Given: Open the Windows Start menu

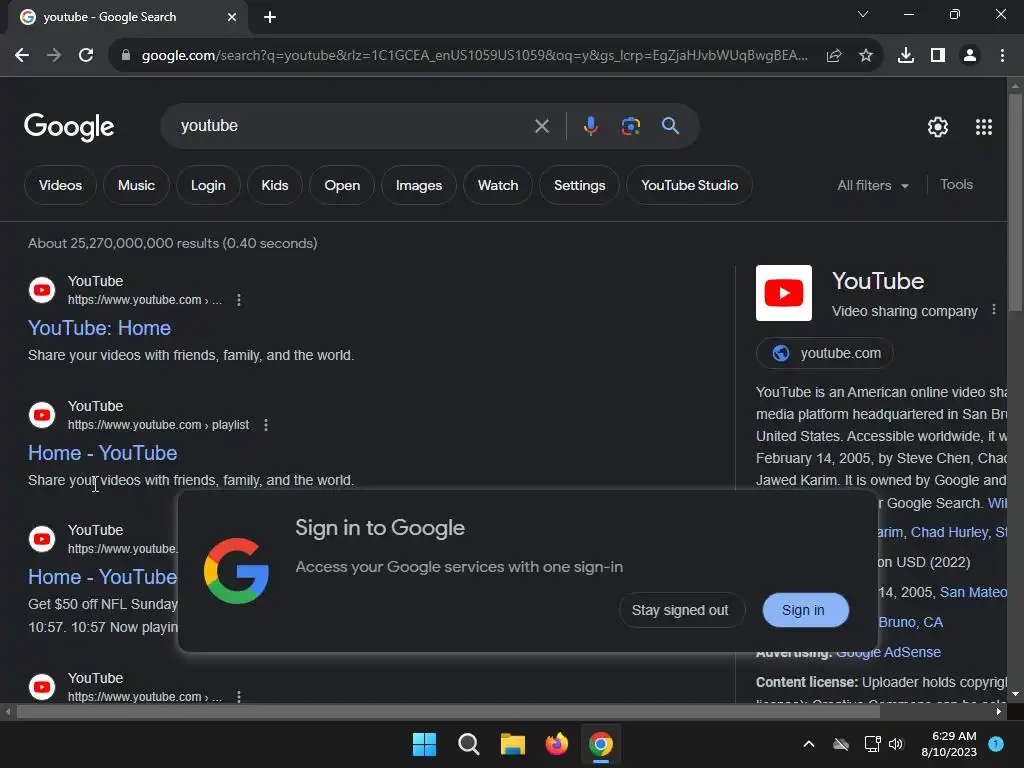Looking at the screenshot, I should click(x=424, y=744).
